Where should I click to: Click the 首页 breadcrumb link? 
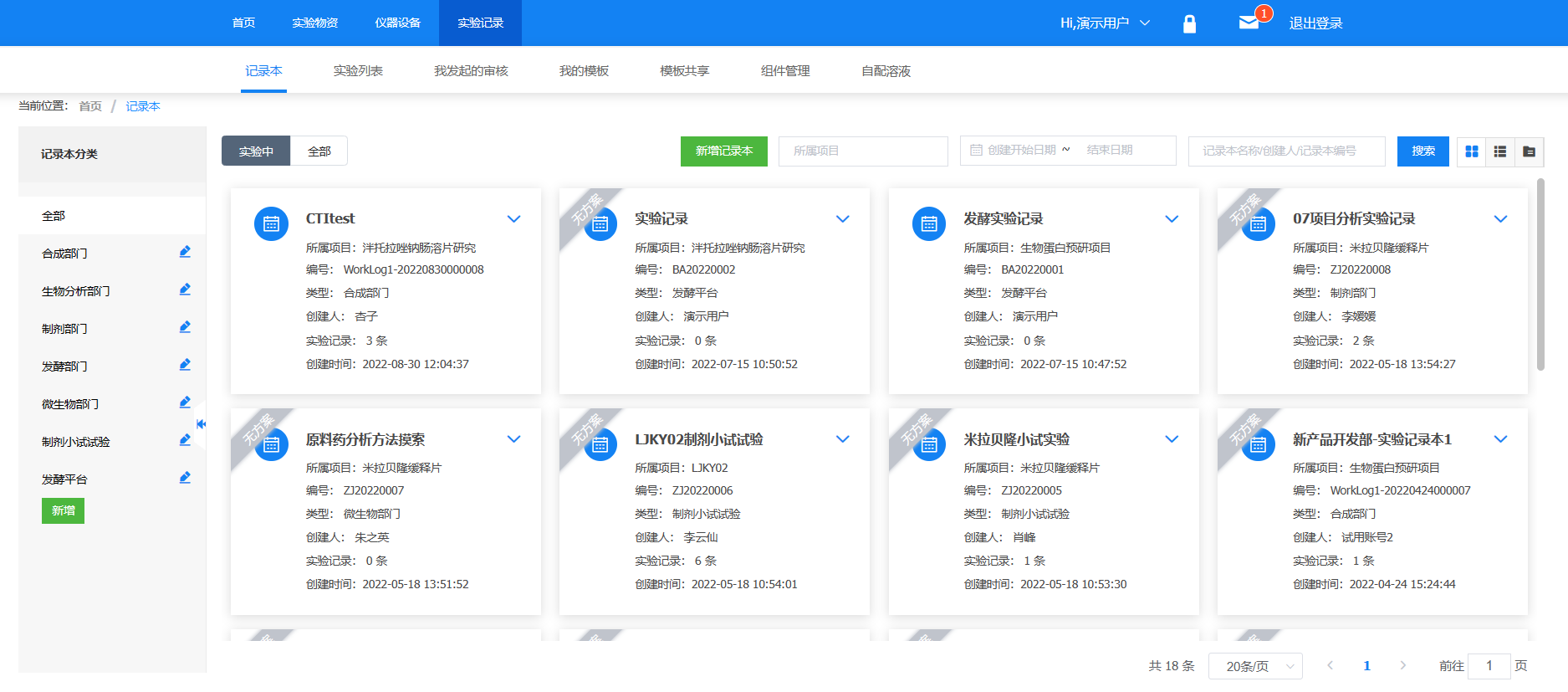pyautogui.click(x=90, y=106)
